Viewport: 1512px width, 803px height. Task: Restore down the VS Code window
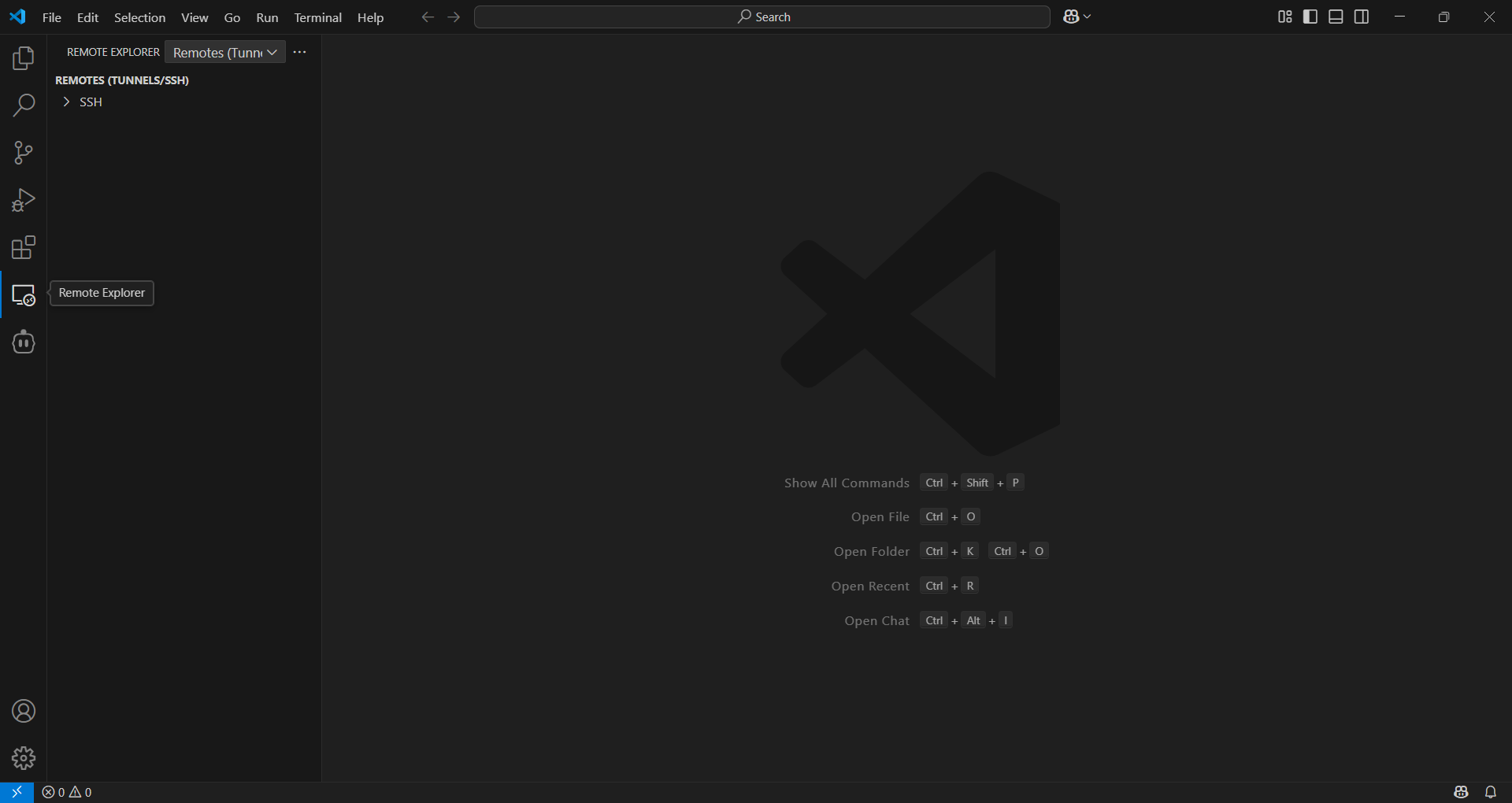[x=1443, y=17]
